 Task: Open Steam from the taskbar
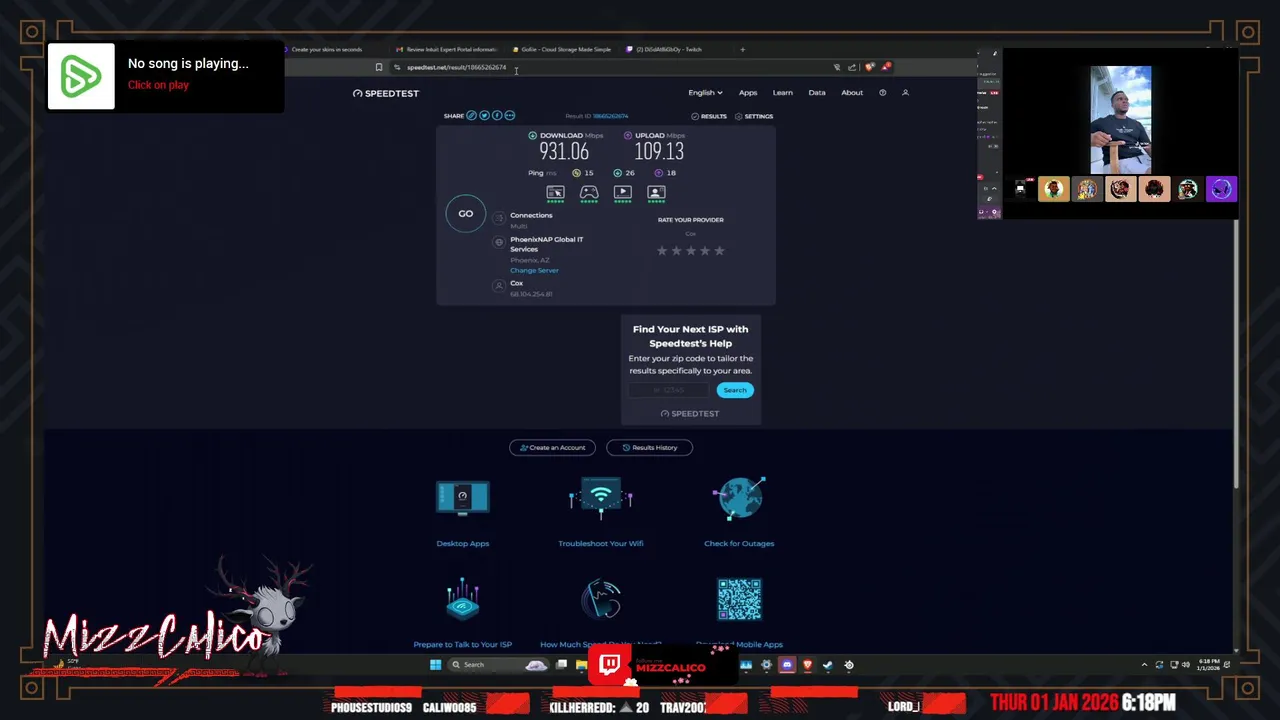(828, 665)
